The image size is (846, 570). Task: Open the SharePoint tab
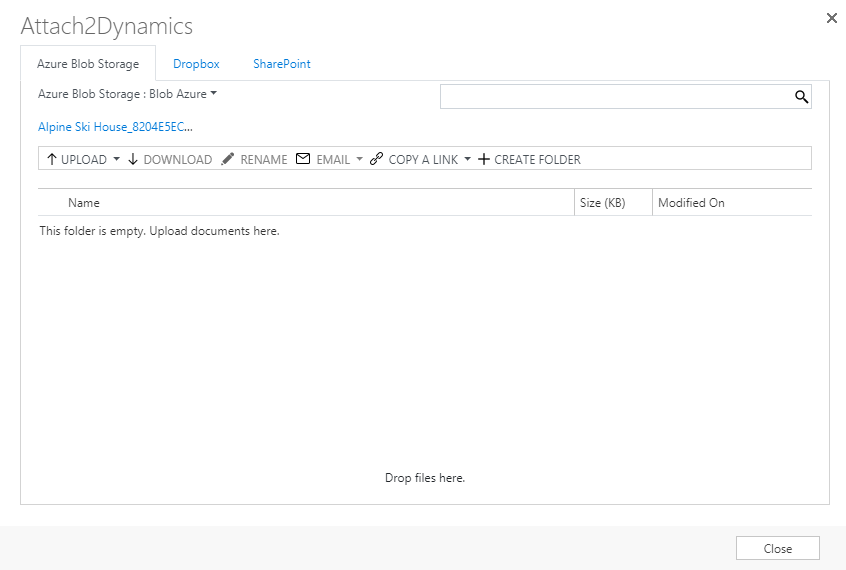pyautogui.click(x=282, y=64)
